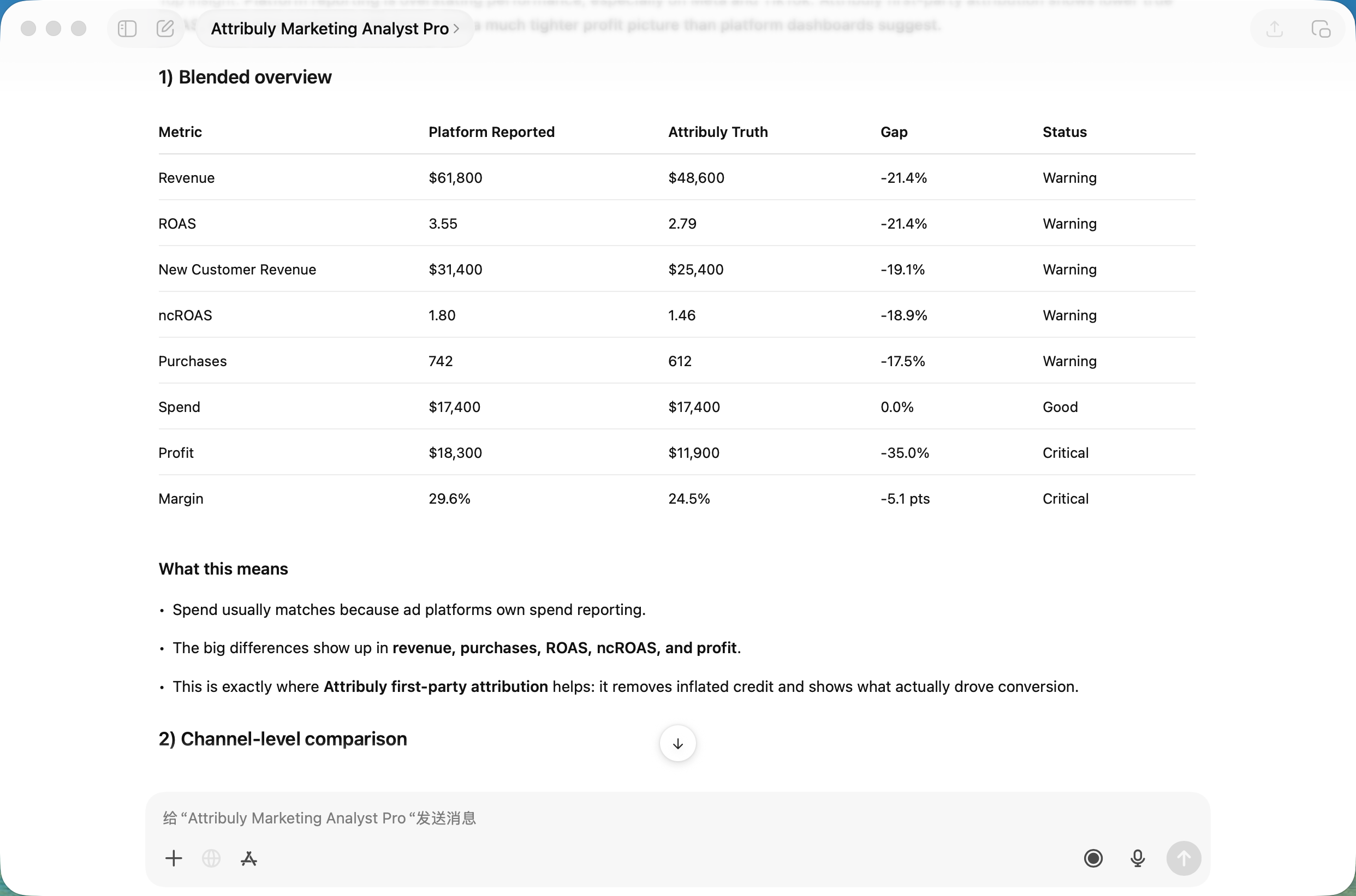
Task: Close the window with the leftmost window button
Action: 28,28
